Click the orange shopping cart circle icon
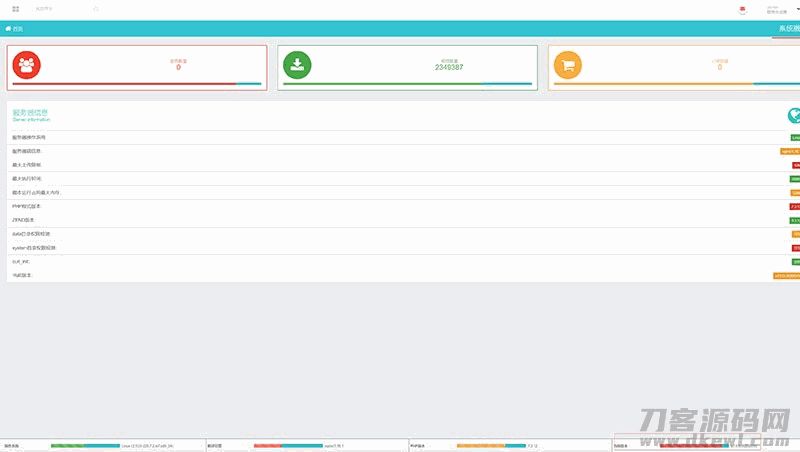 pyautogui.click(x=568, y=65)
